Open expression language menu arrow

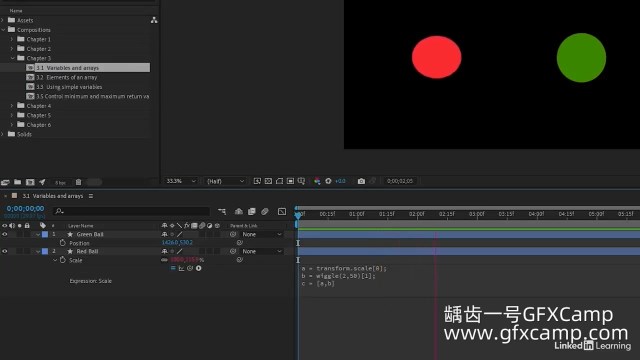pyautogui.click(x=199, y=268)
